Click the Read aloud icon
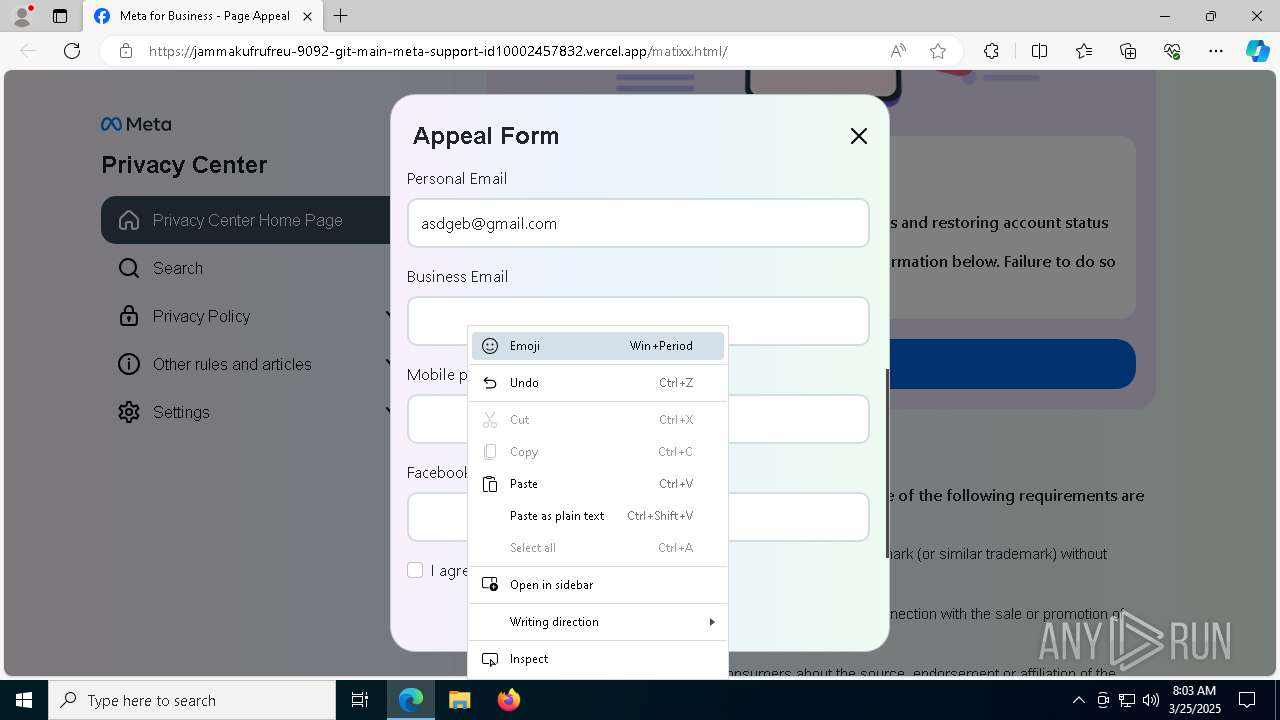This screenshot has height=720, width=1280. [898, 51]
